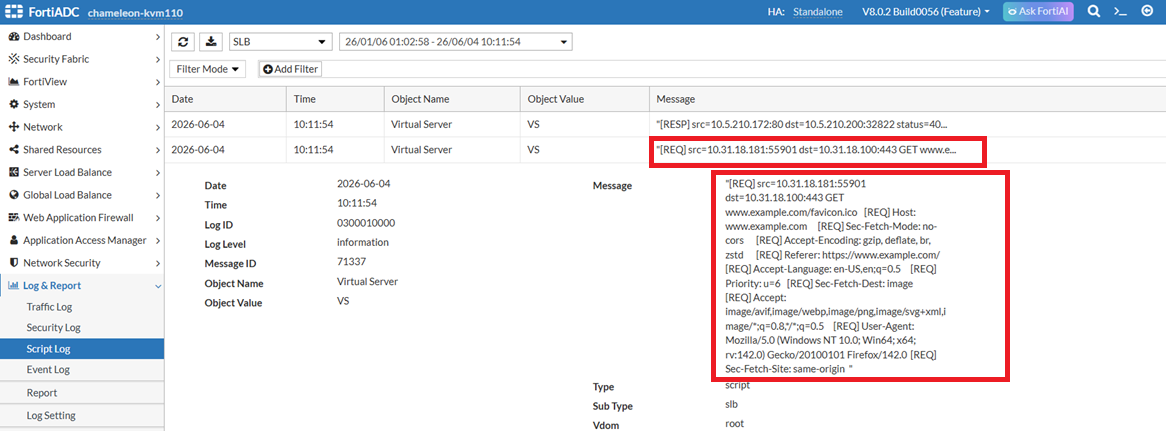Screen dimensions: 1166x431
Task: Select the Script Log menu item
Action: [x=82, y=349]
